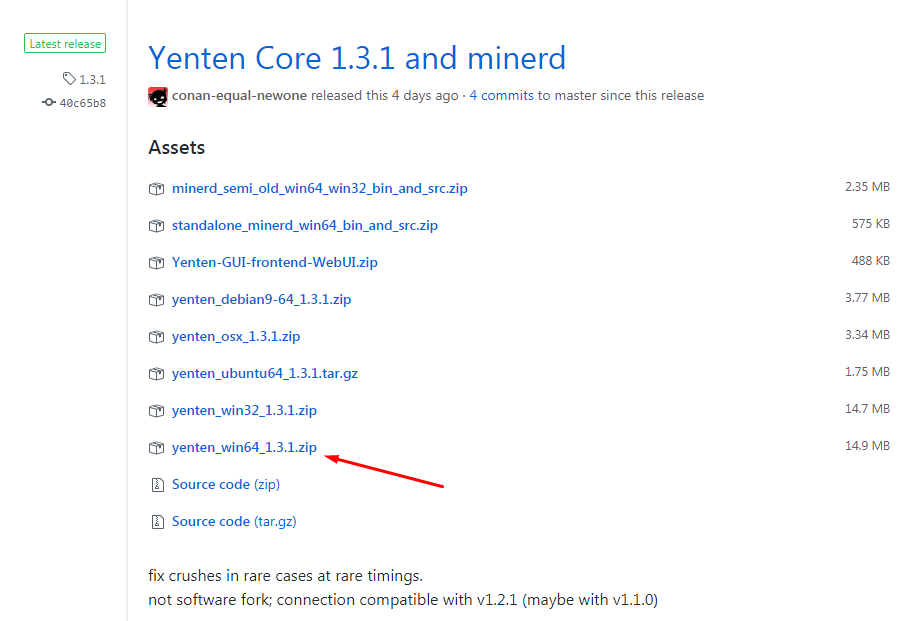Click the 575 KB file size text

point(871,224)
